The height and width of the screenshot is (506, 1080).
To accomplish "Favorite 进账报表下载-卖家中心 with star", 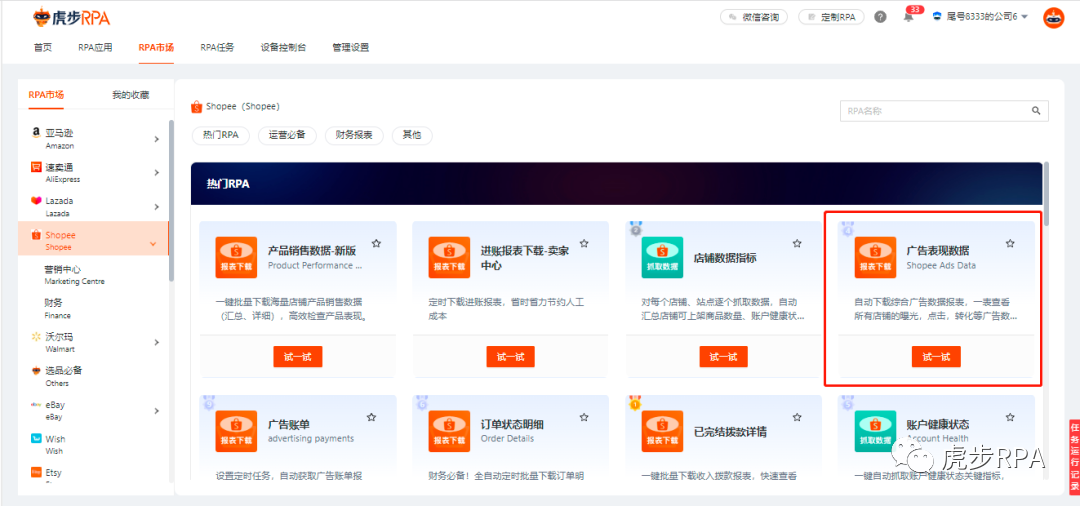I will click(584, 243).
